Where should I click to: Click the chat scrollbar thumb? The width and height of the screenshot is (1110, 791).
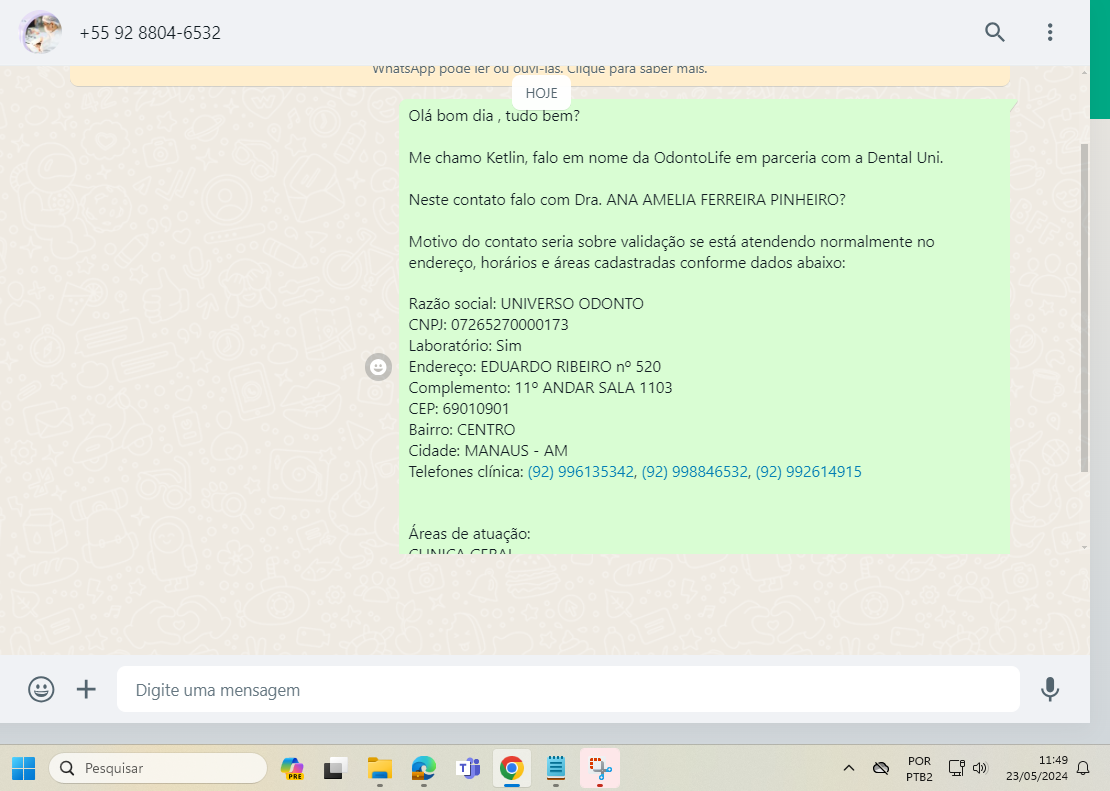coord(1084,308)
